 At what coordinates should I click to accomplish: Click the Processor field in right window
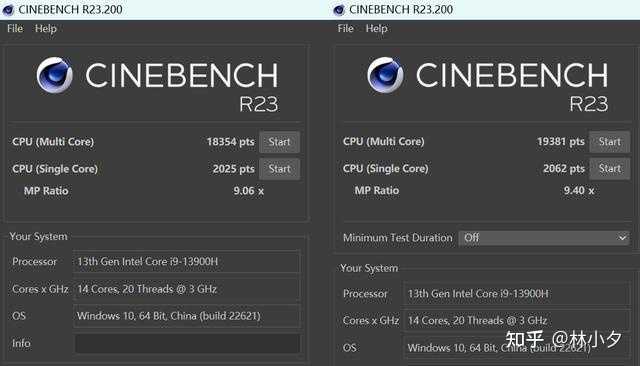click(x=517, y=294)
